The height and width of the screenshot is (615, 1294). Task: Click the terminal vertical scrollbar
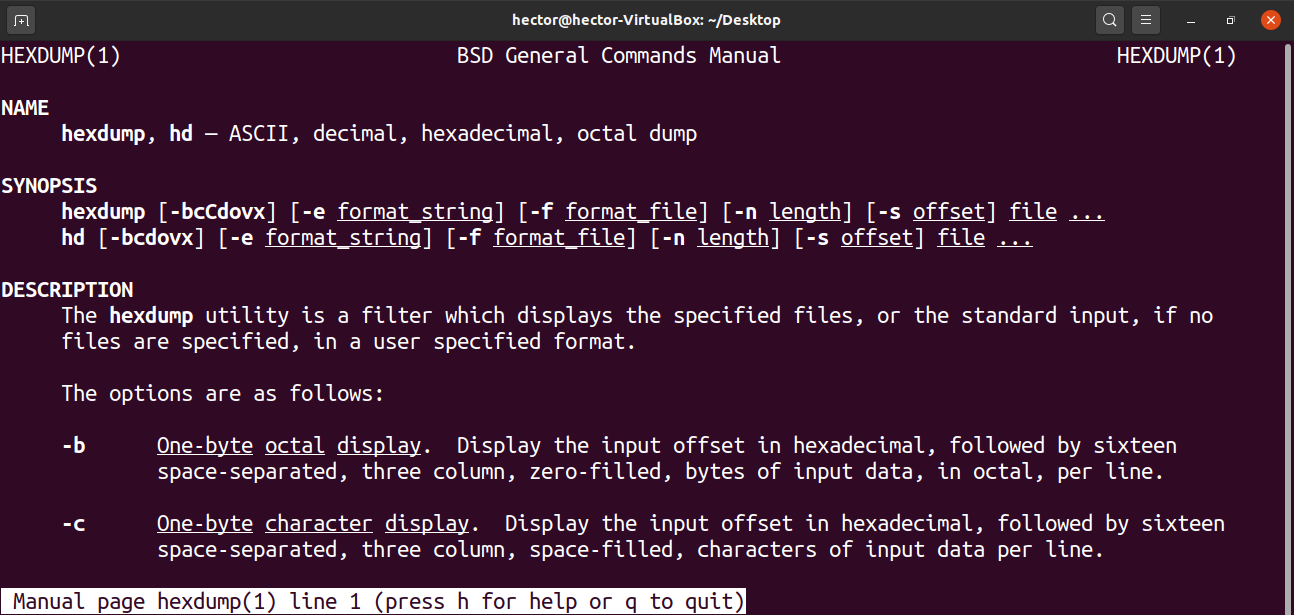1288,300
